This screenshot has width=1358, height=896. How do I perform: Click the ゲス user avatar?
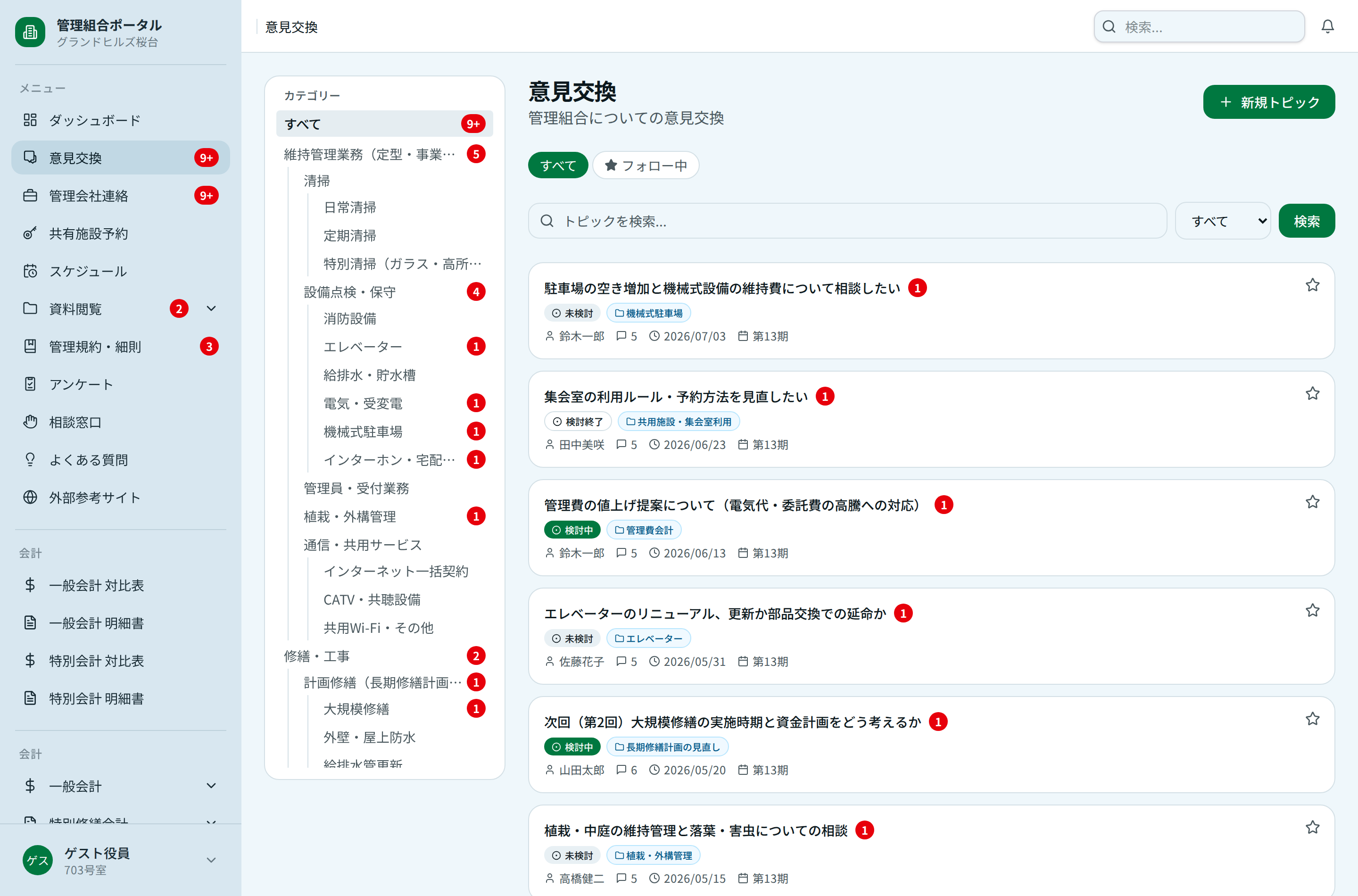click(x=38, y=860)
